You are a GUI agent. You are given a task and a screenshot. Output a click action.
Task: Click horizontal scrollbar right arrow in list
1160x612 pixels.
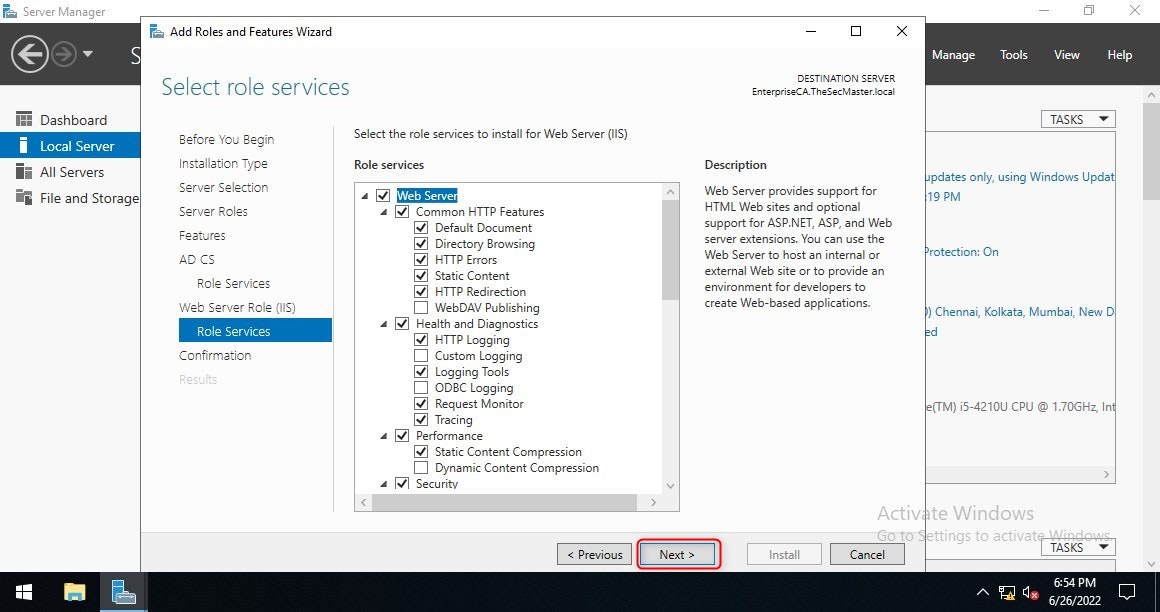click(x=653, y=502)
